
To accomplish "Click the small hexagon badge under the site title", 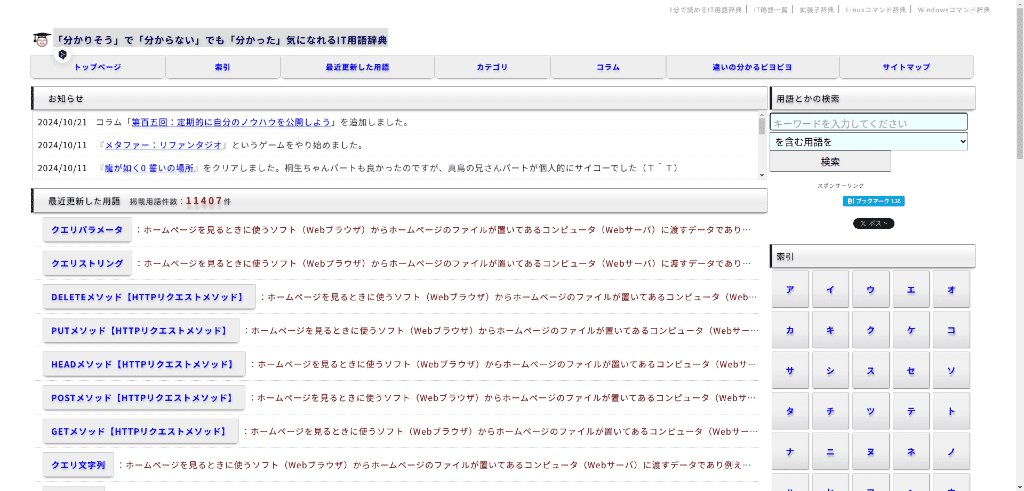I will [63, 54].
